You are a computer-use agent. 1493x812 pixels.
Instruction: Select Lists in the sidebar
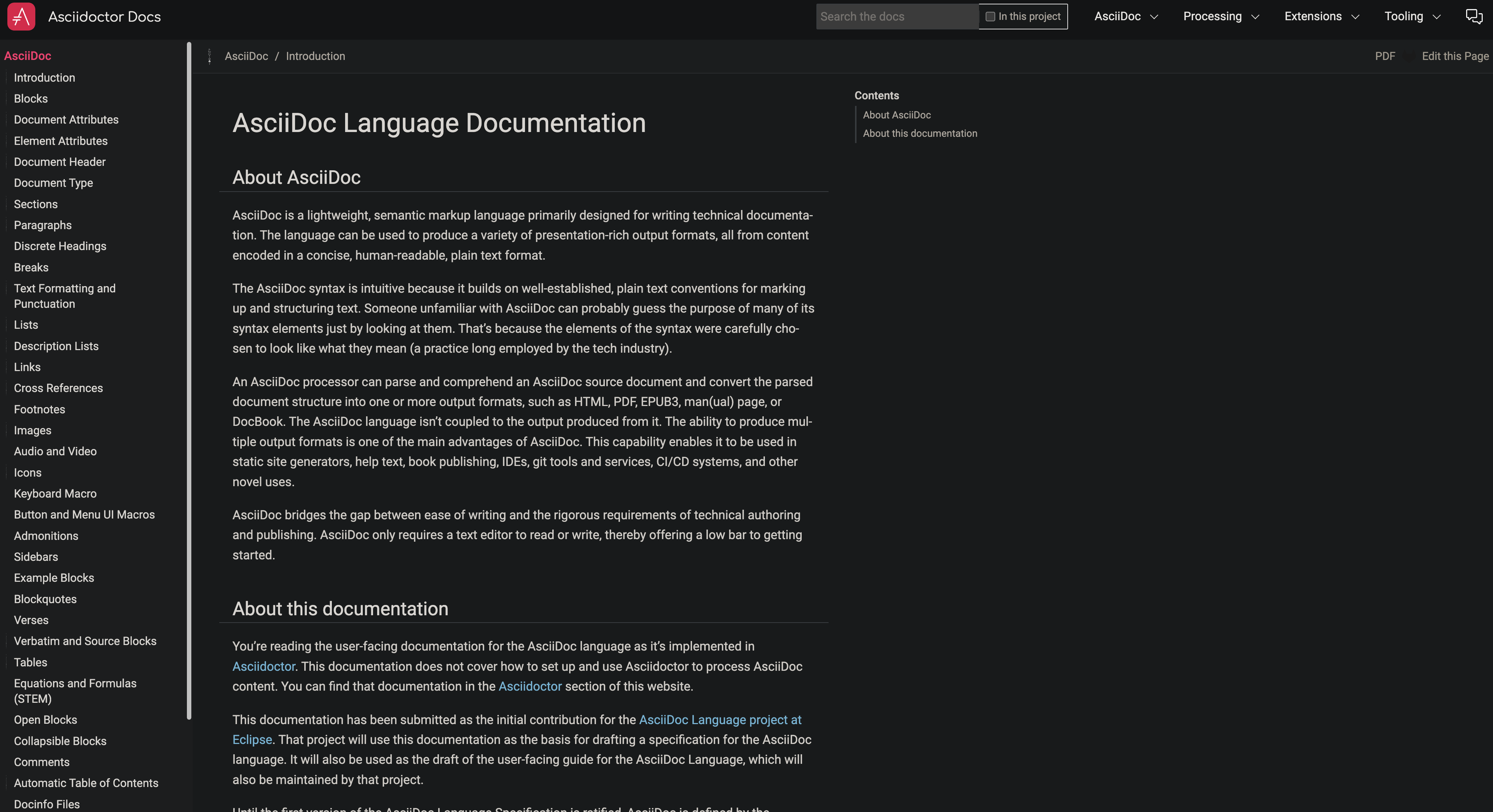(25, 325)
